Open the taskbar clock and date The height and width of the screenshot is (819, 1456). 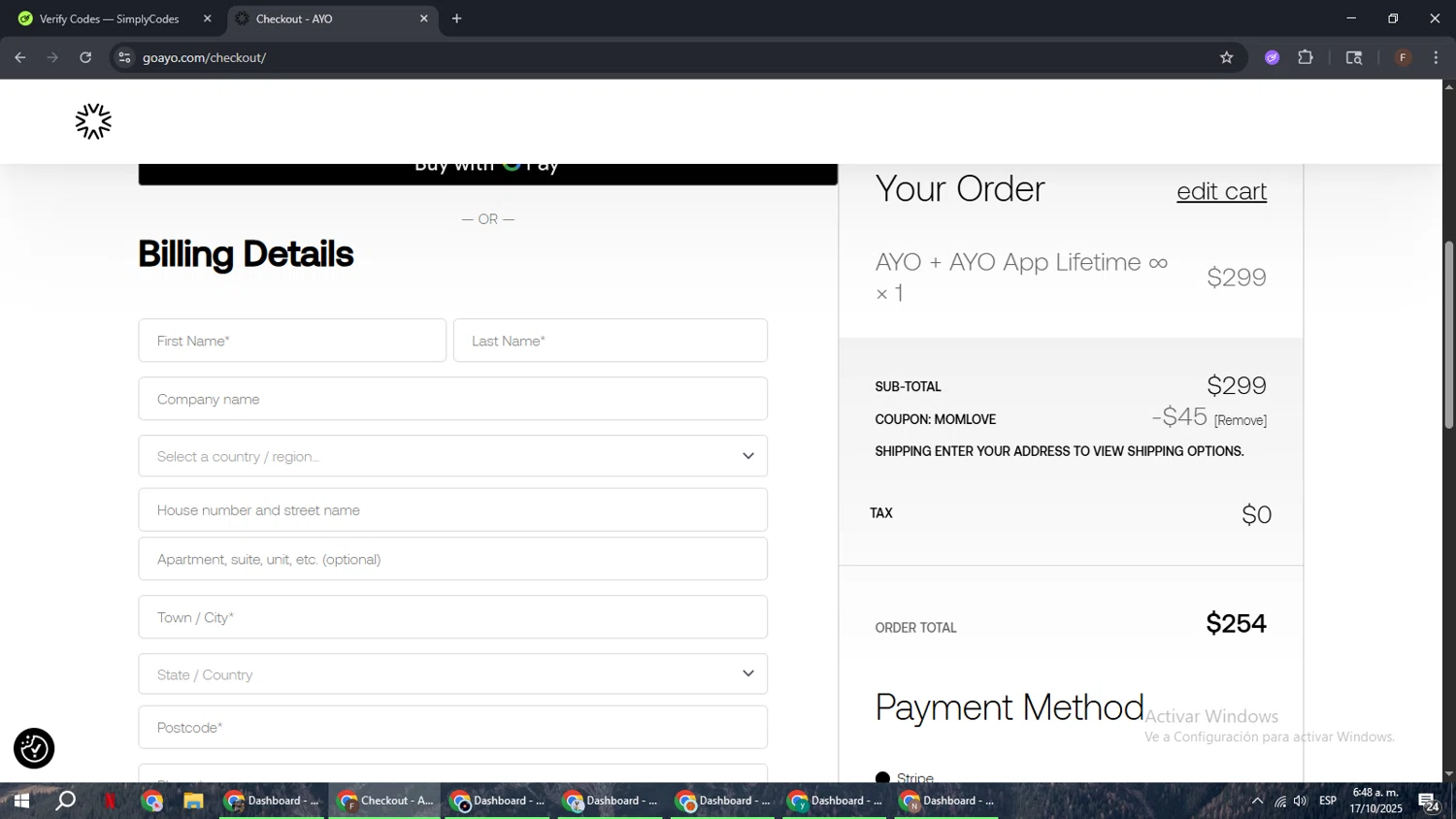[1375, 801]
